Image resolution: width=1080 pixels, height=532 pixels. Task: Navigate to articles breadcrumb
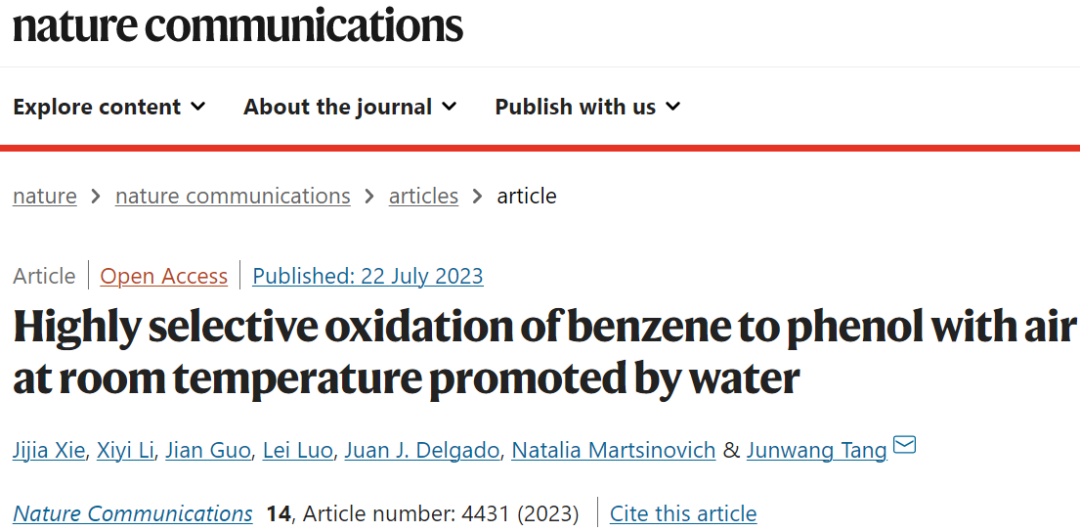tap(424, 196)
